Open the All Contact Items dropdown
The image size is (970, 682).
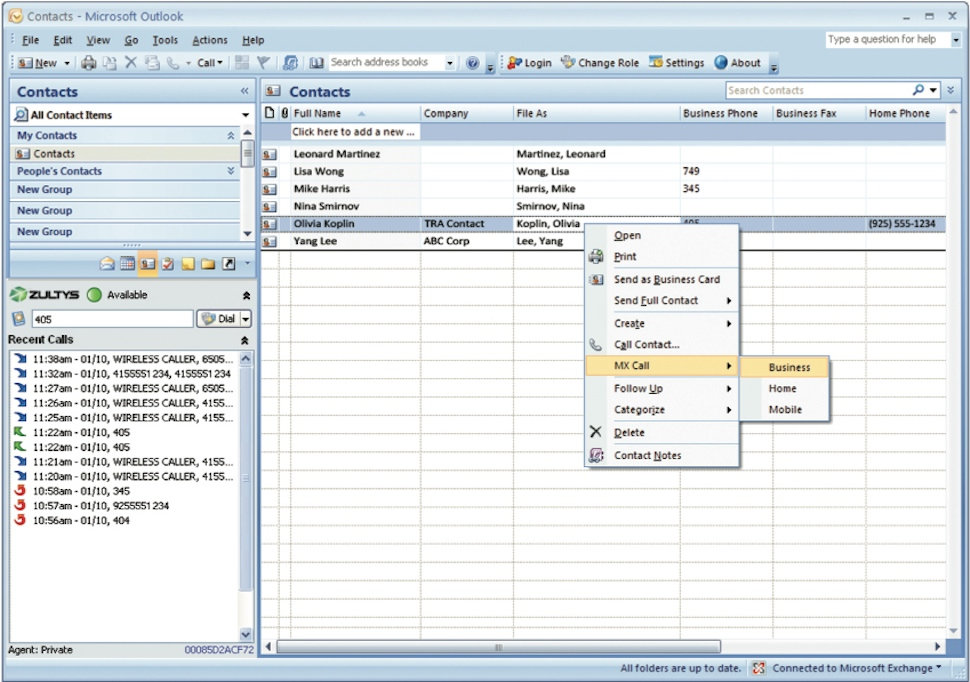click(245, 115)
